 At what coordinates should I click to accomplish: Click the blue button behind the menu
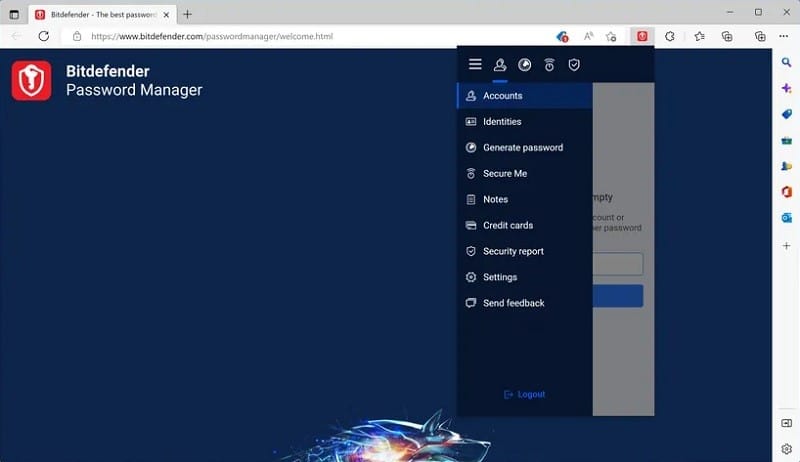(x=618, y=296)
